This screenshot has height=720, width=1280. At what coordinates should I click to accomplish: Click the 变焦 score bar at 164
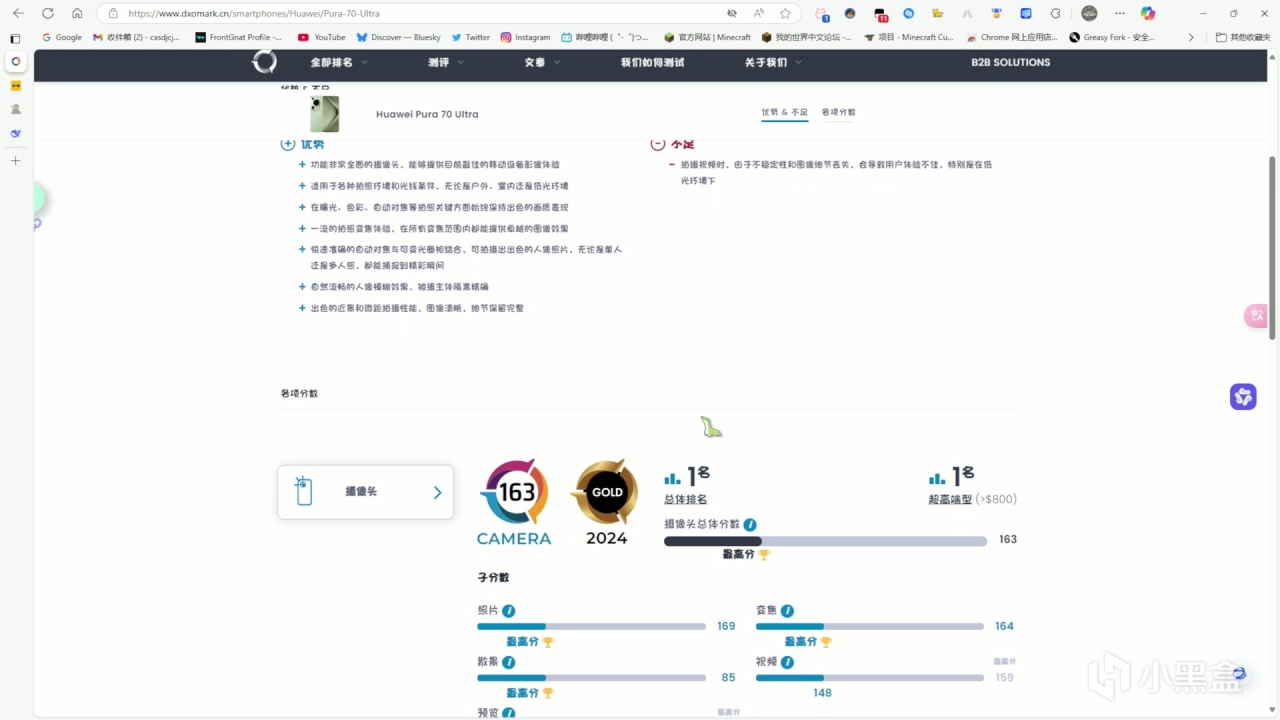(x=869, y=626)
